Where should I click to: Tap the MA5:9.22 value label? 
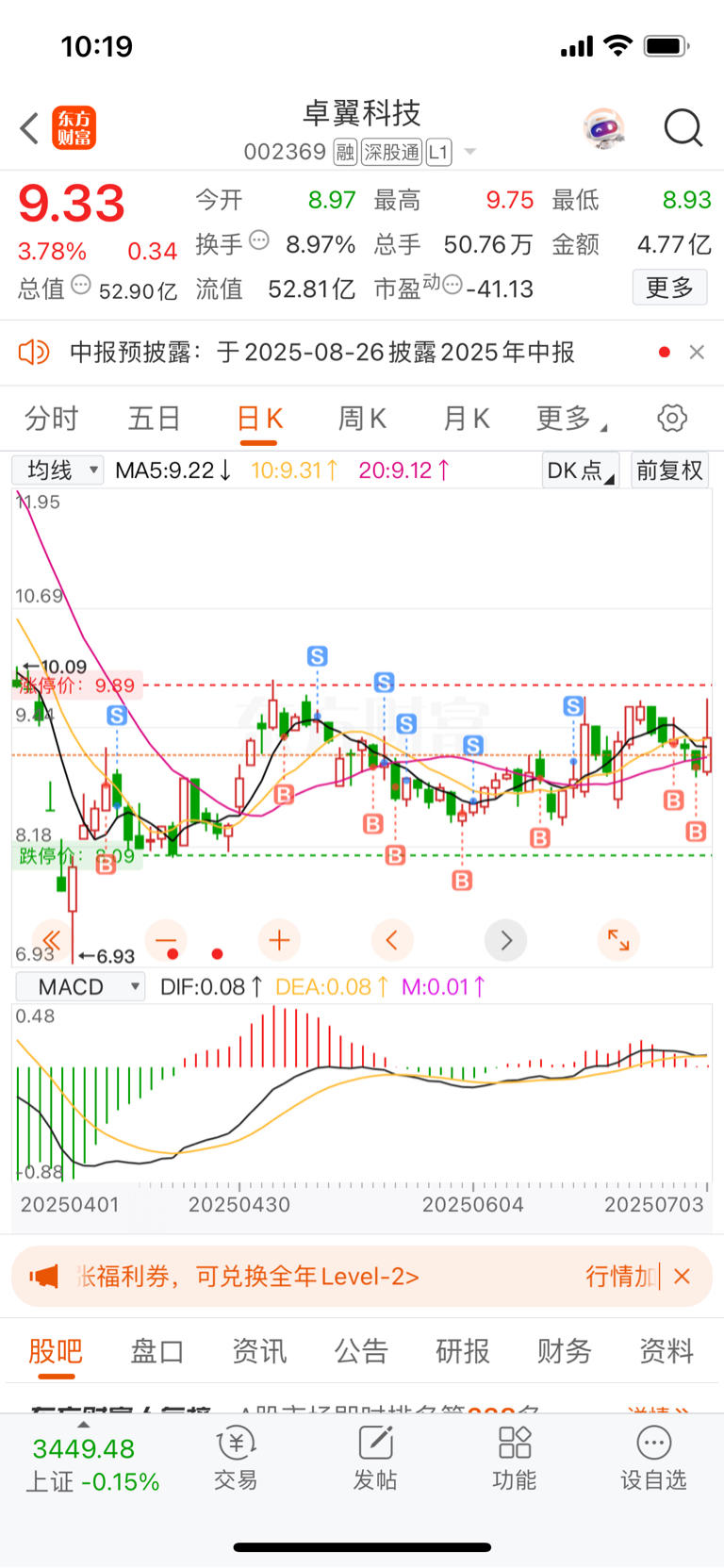[173, 470]
